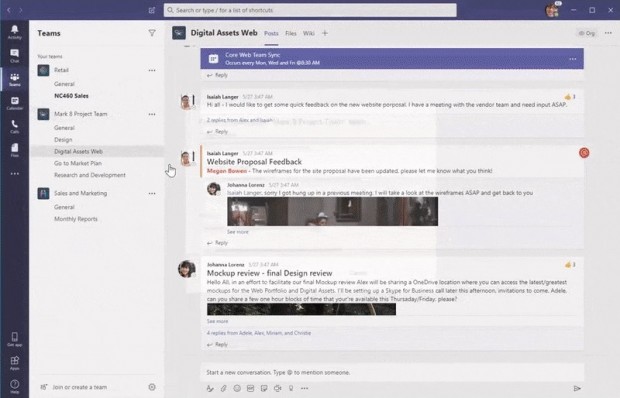Reply to Mockup review thread
Screen dimensions: 620x398
click(x=217, y=345)
